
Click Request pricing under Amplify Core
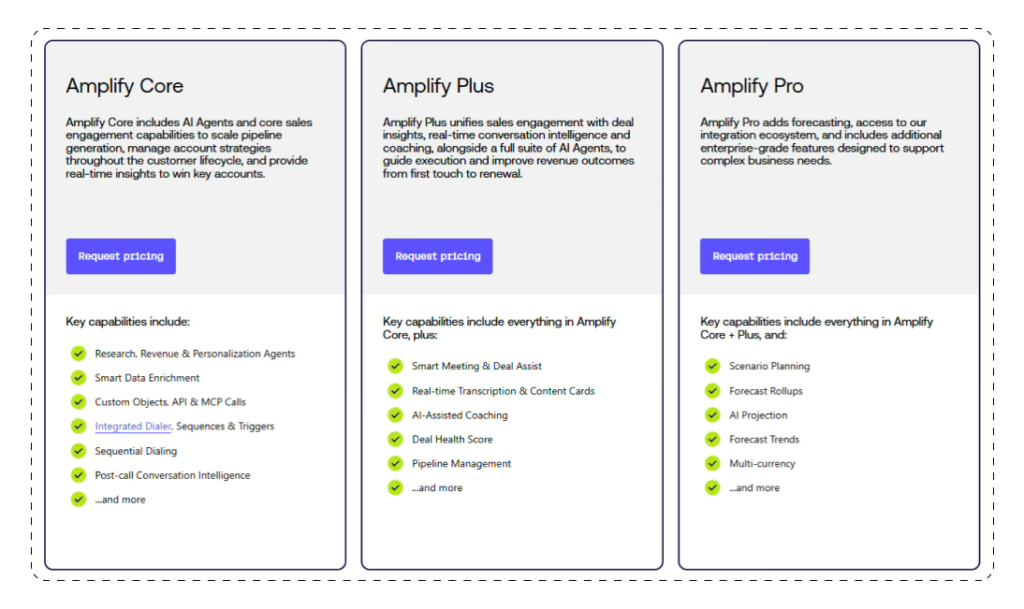(x=120, y=256)
